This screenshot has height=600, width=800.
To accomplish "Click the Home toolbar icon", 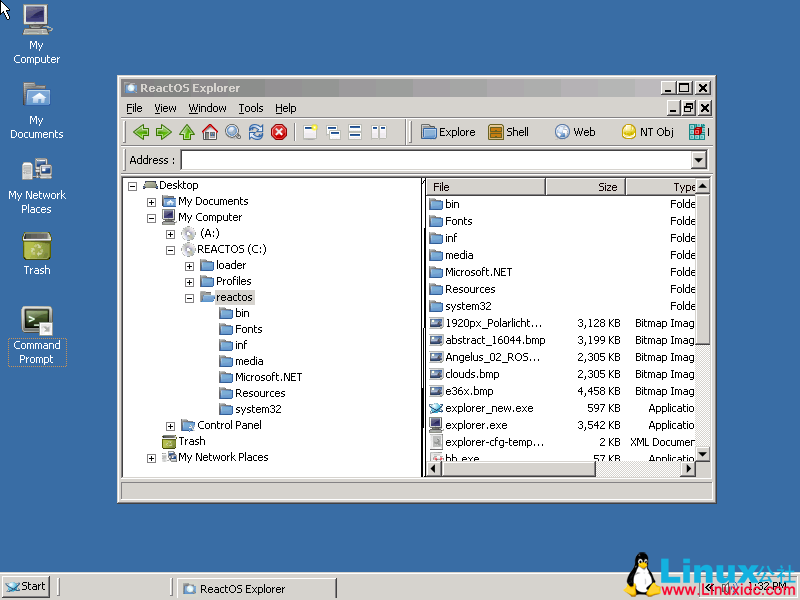I will click(210, 132).
